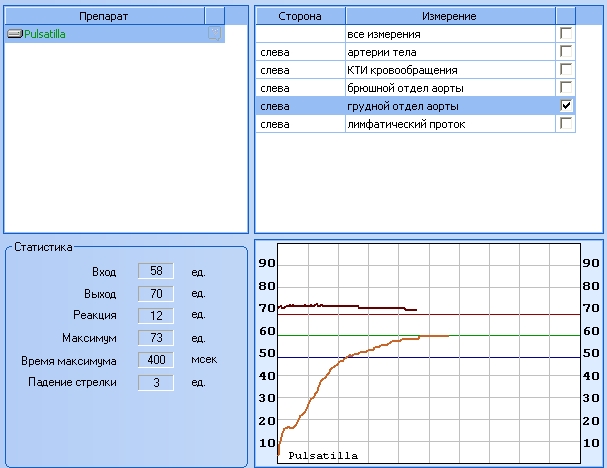Select the 'артерии тела' measurement text
The width and height of the screenshot is (607, 468).
[x=382, y=52]
